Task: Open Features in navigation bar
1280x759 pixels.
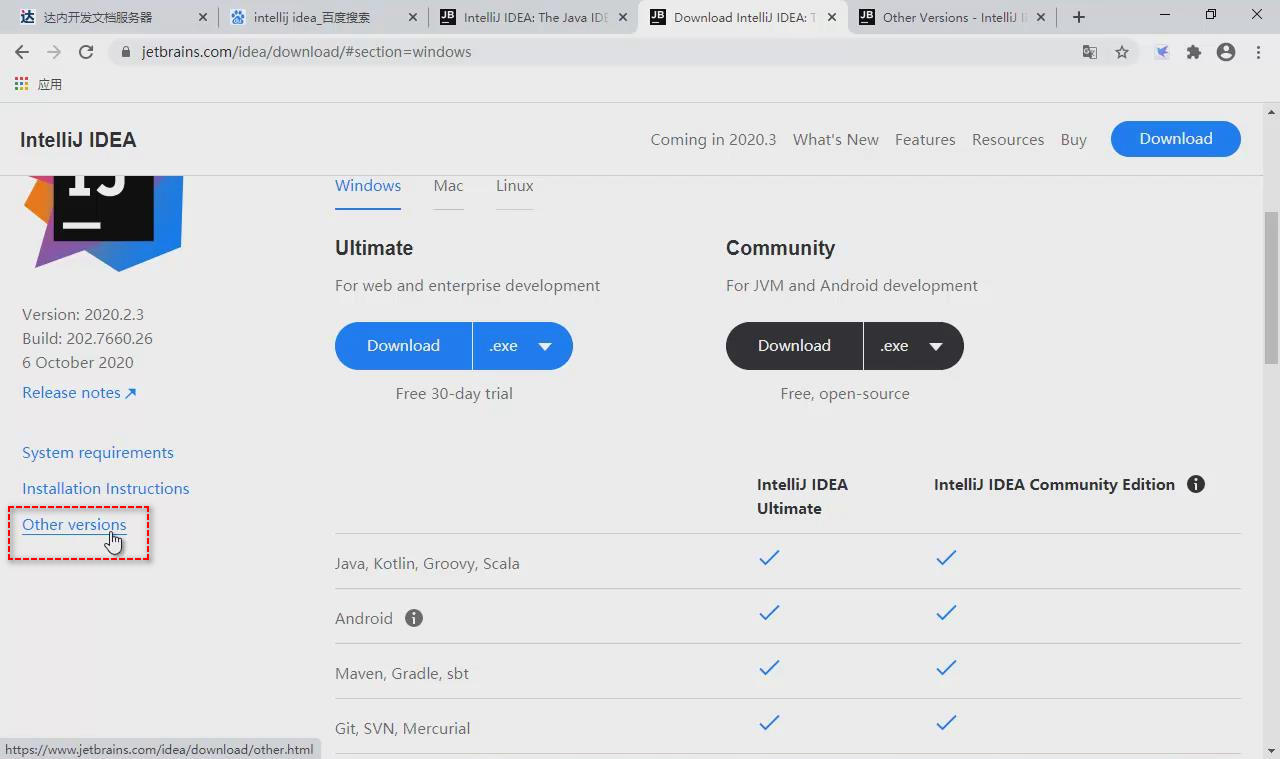Action: point(925,140)
